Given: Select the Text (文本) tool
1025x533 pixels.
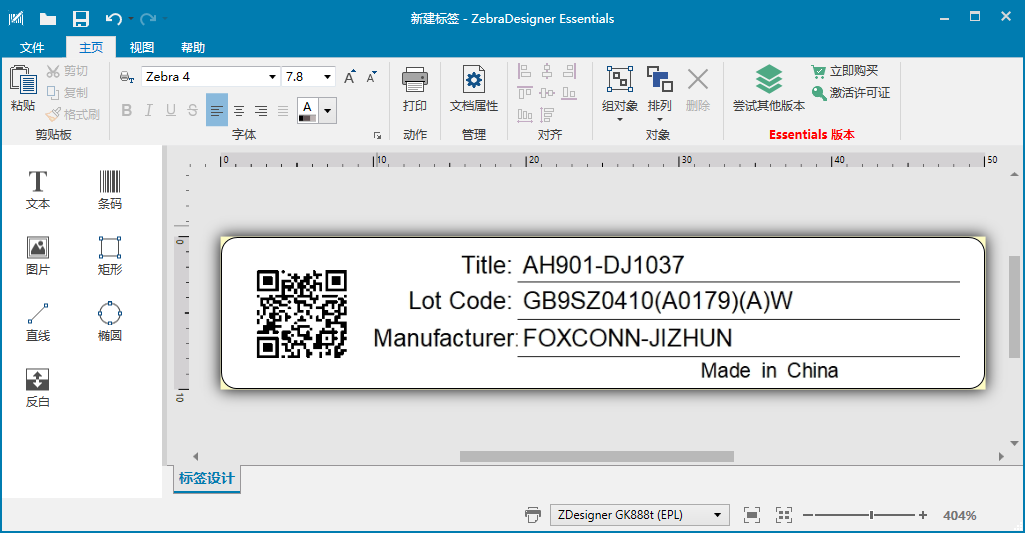Looking at the screenshot, I should 38,190.
